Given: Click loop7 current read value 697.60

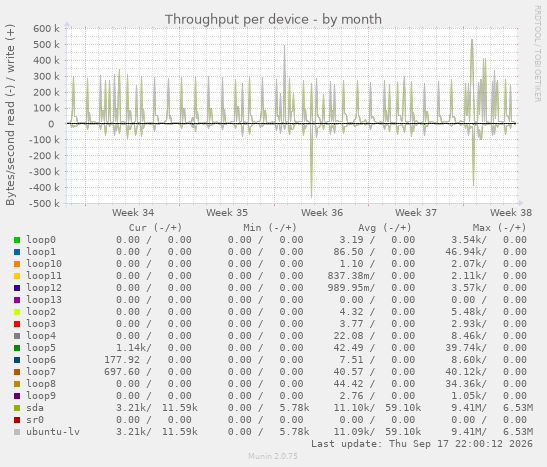Looking at the screenshot, I should coord(122,372).
